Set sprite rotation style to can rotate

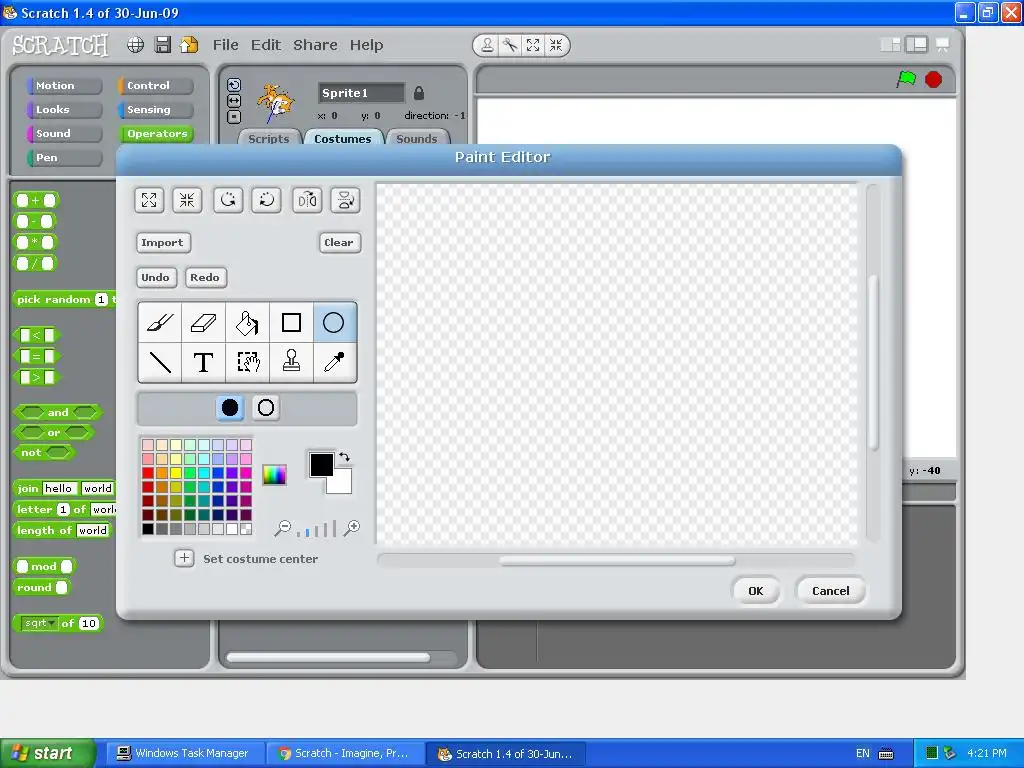point(234,85)
